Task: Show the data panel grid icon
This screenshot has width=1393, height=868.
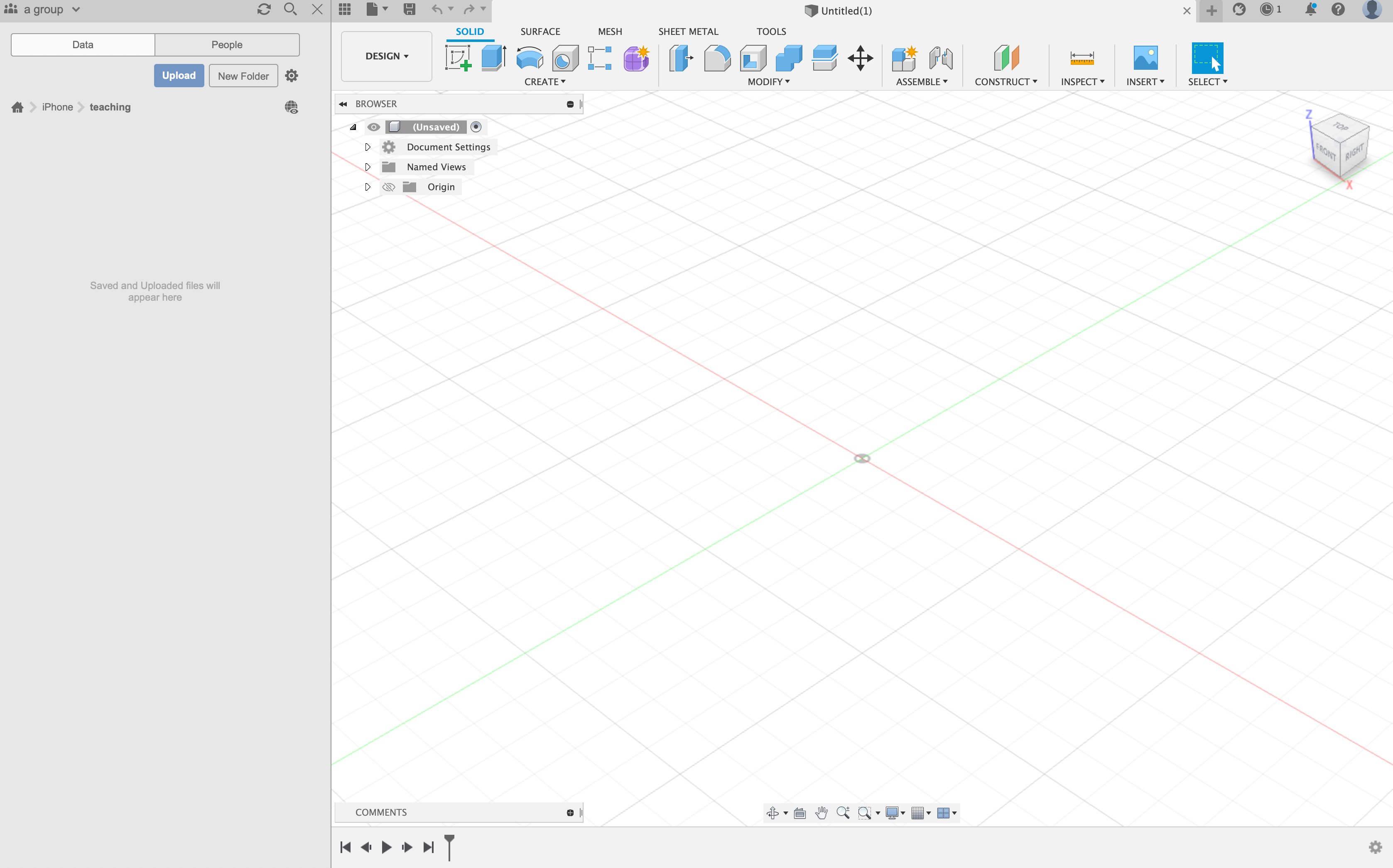Action: [x=344, y=9]
